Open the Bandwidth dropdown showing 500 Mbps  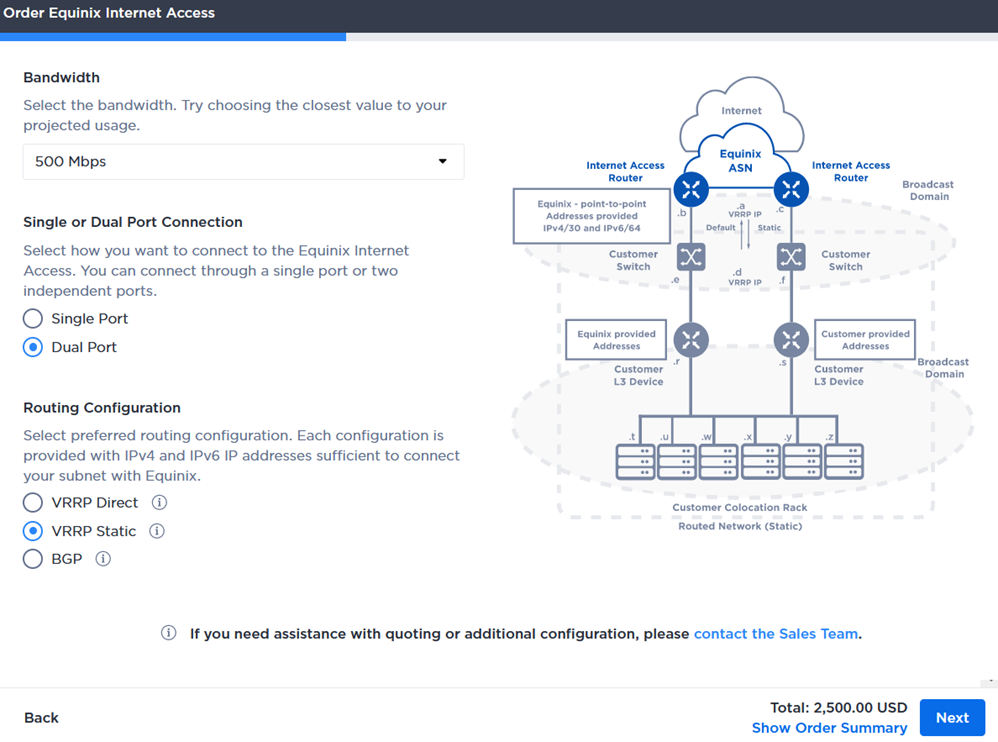[x=243, y=162]
